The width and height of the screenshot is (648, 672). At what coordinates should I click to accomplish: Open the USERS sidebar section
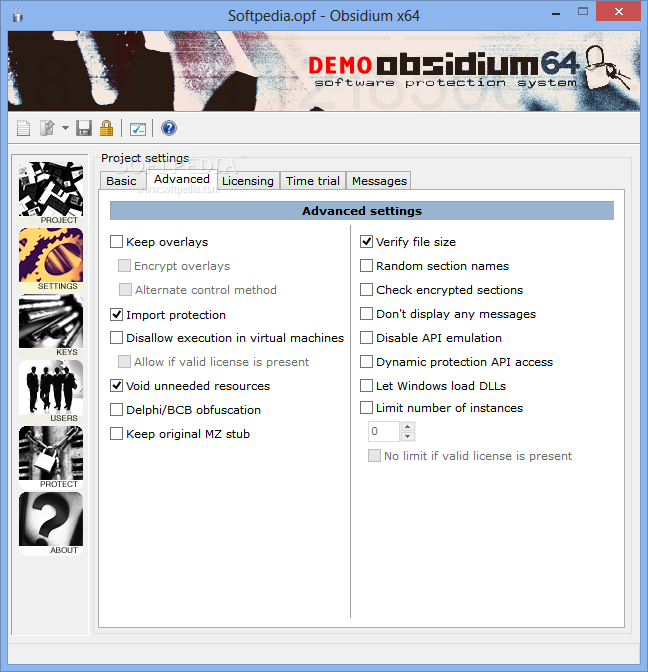point(51,391)
